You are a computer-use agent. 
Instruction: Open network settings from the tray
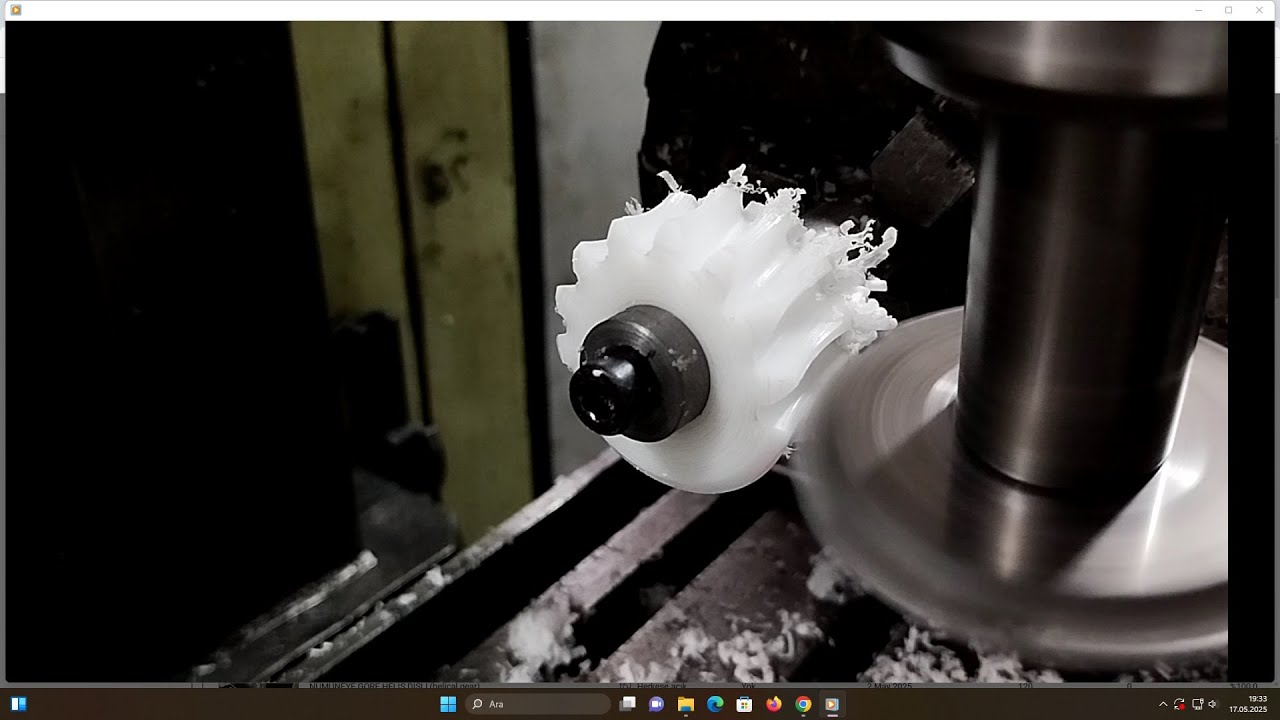tap(1197, 704)
